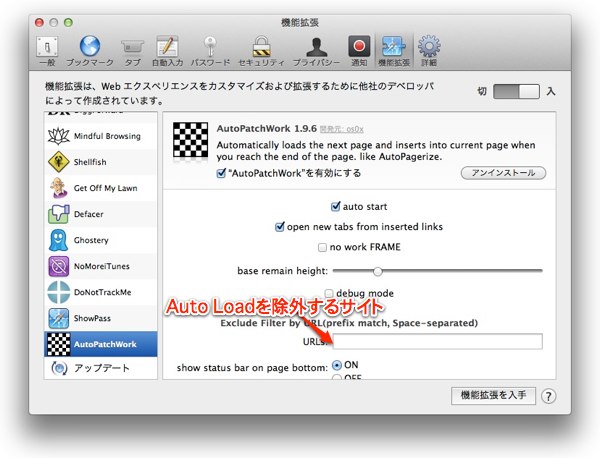Select the Defacer extension in the list
Screen dimensions: 600x458
tap(101, 214)
